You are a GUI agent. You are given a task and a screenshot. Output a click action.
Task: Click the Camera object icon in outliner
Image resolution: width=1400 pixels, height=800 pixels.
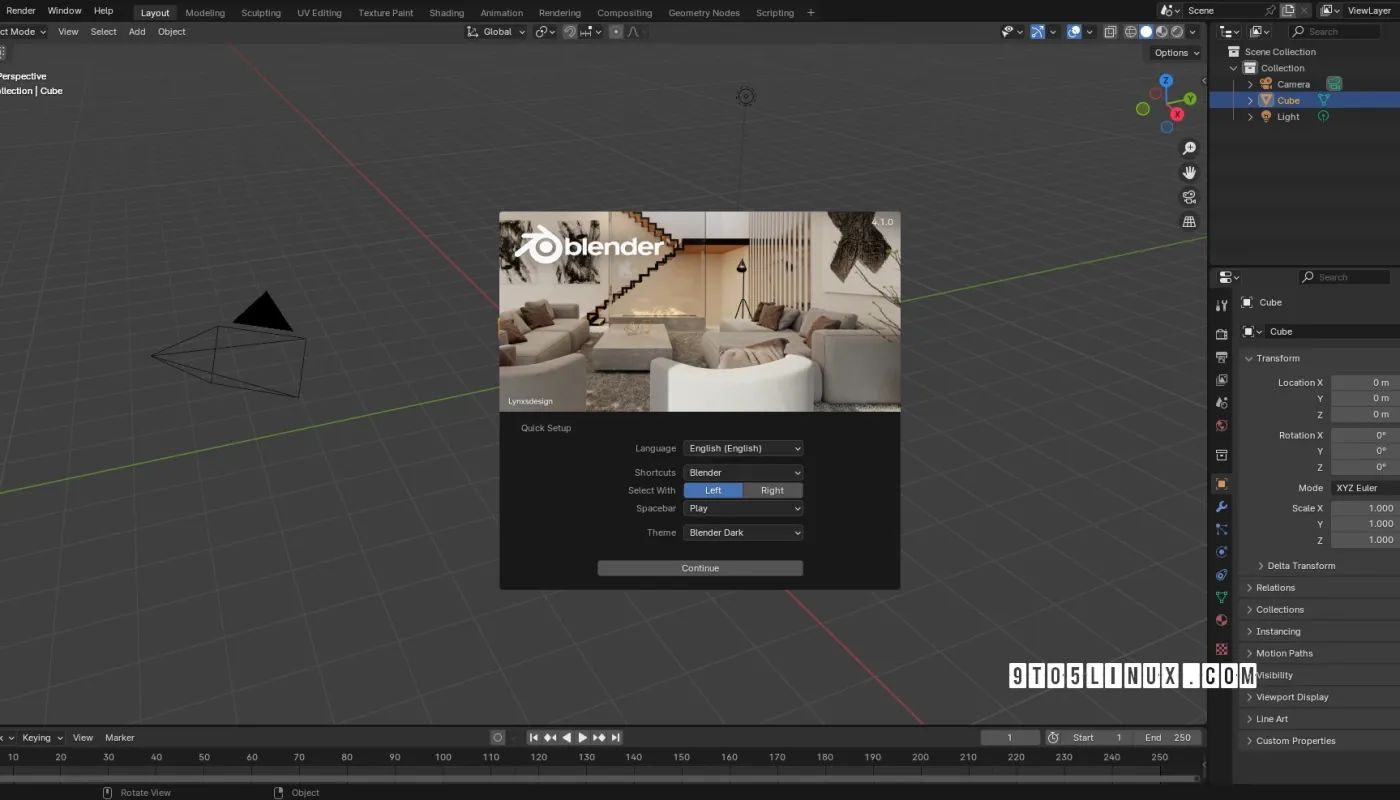1266,84
